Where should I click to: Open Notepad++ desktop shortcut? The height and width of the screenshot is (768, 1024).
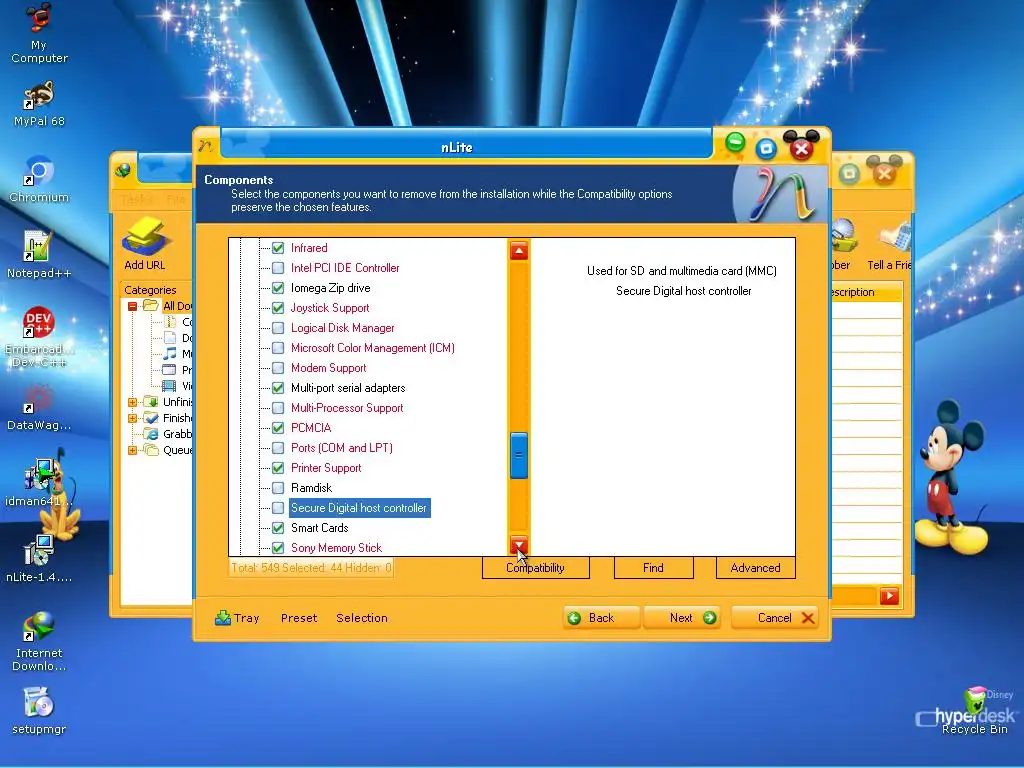[x=39, y=255]
